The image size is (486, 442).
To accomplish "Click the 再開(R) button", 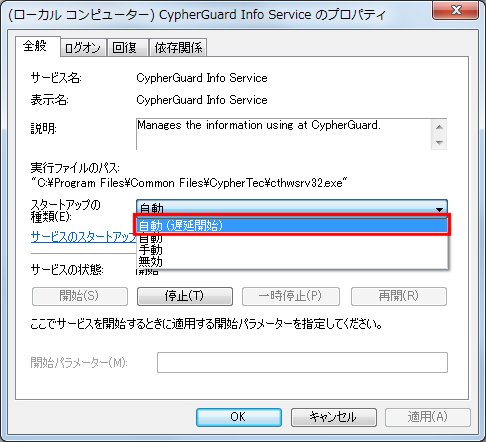I will [399, 296].
